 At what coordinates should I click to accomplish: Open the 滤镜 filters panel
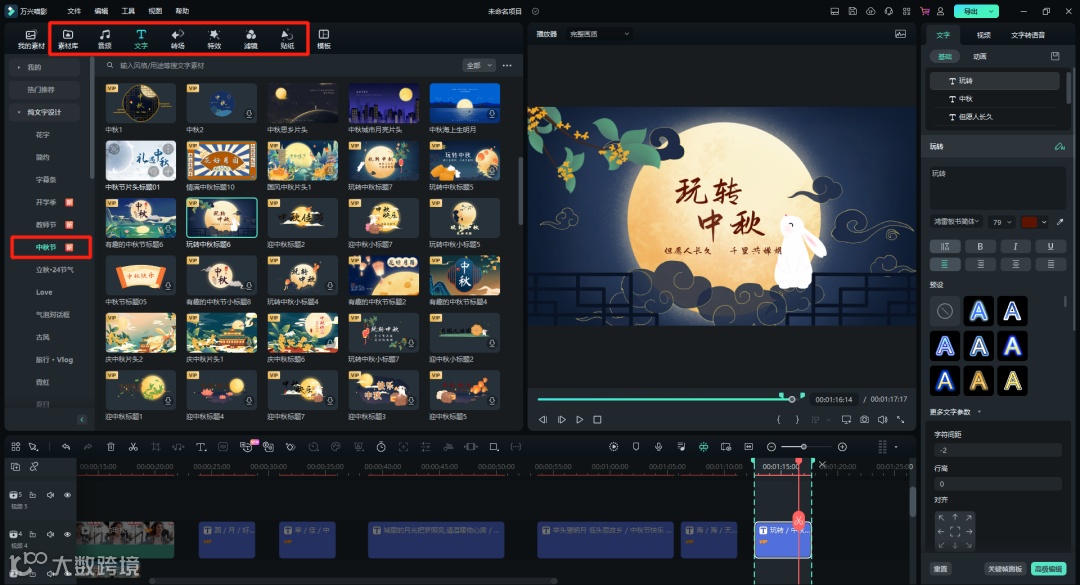point(251,39)
